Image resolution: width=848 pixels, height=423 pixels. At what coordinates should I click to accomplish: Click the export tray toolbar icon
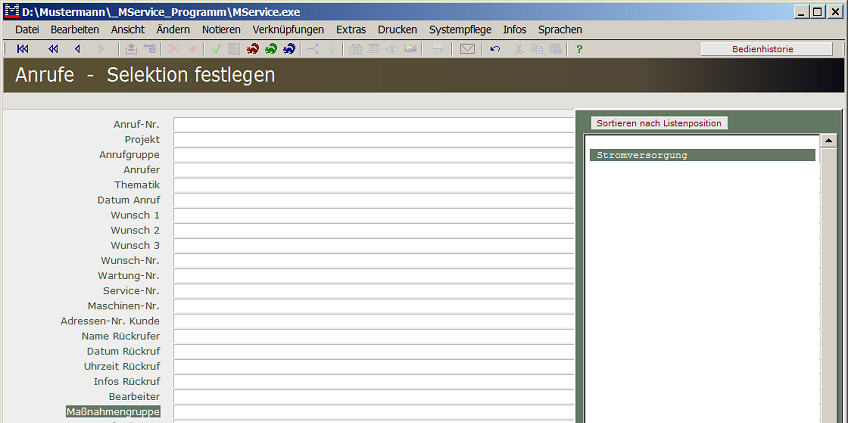131,49
